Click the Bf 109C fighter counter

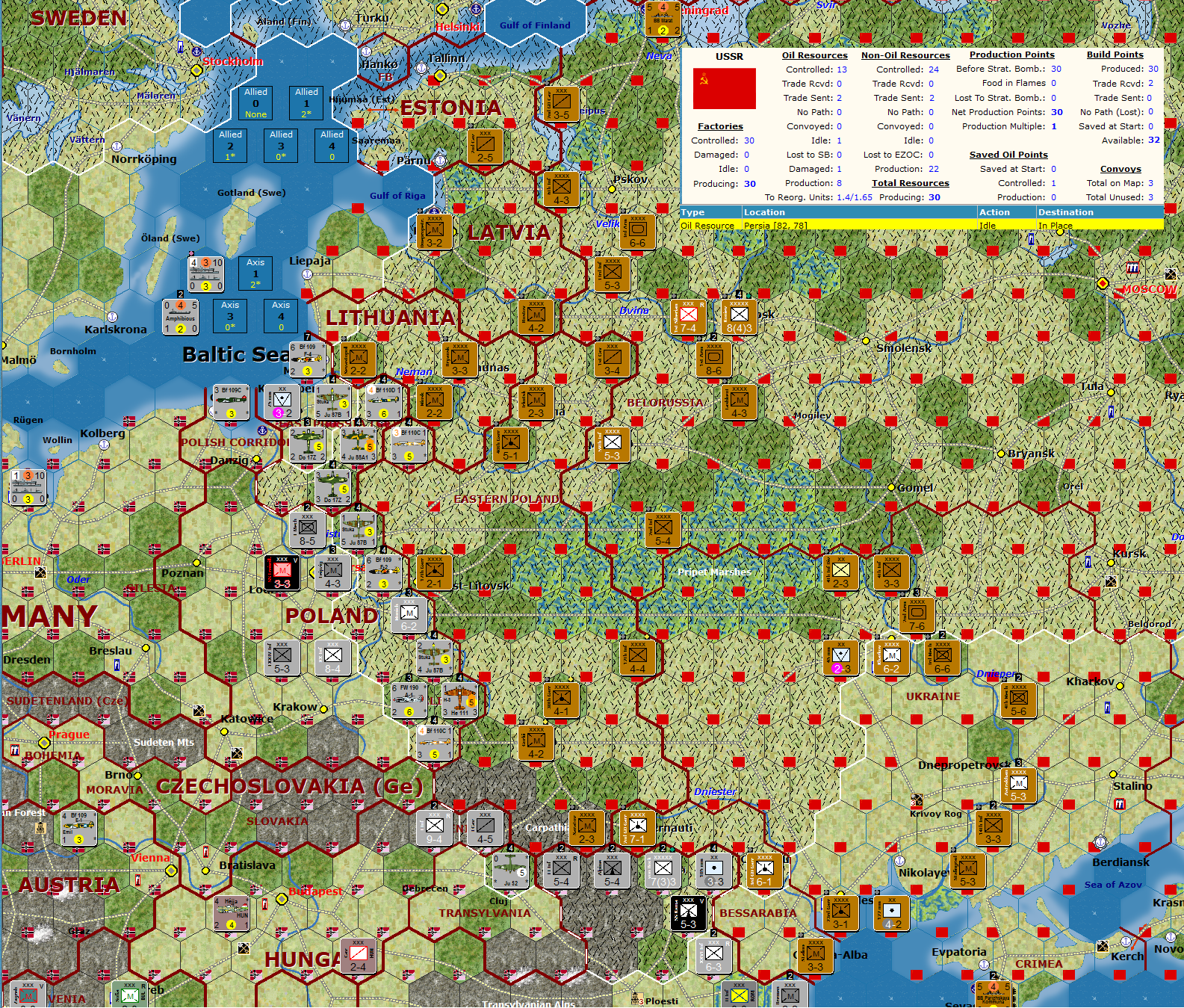(232, 402)
